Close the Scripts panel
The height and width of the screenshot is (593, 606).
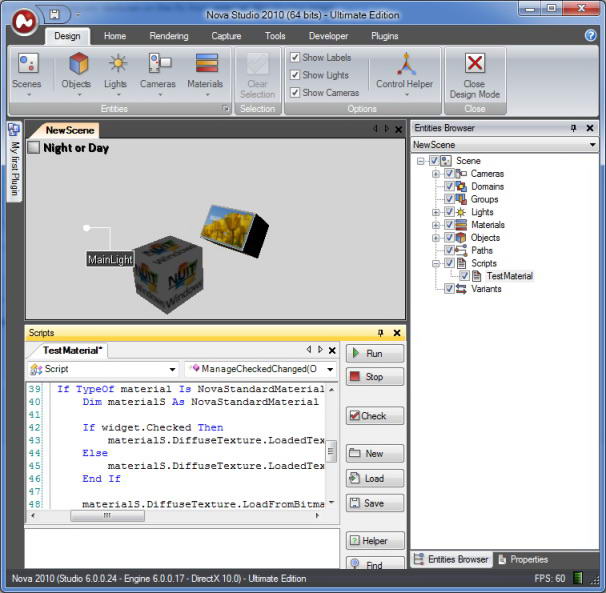pos(397,333)
